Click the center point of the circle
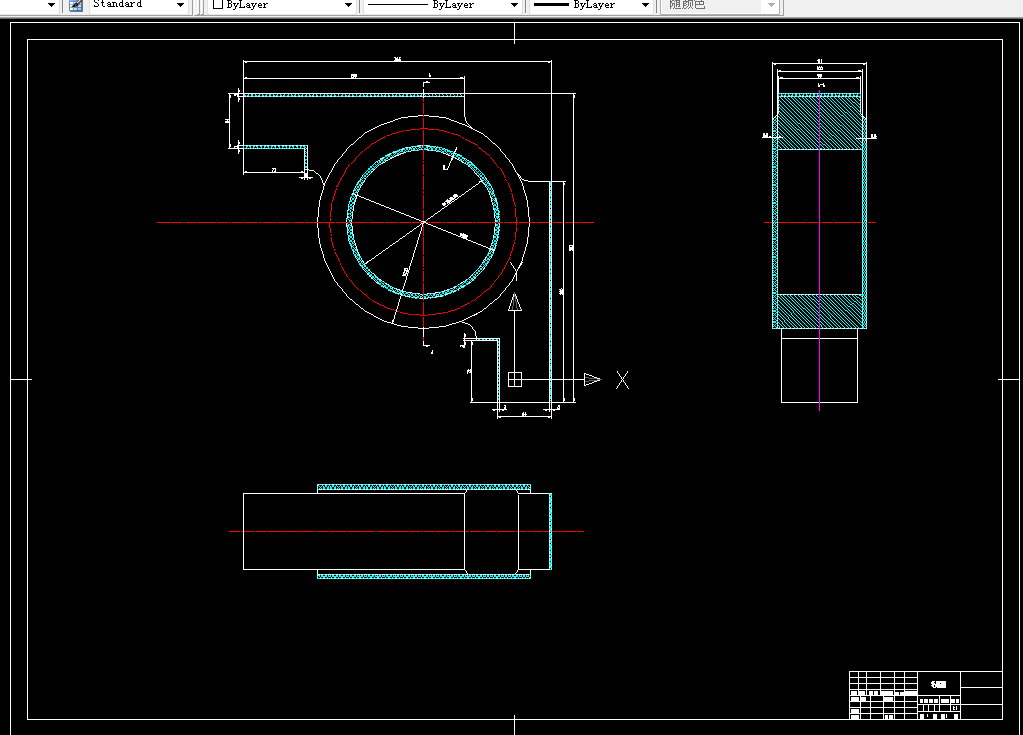Screen dimensions: 1023x735 tap(423, 222)
